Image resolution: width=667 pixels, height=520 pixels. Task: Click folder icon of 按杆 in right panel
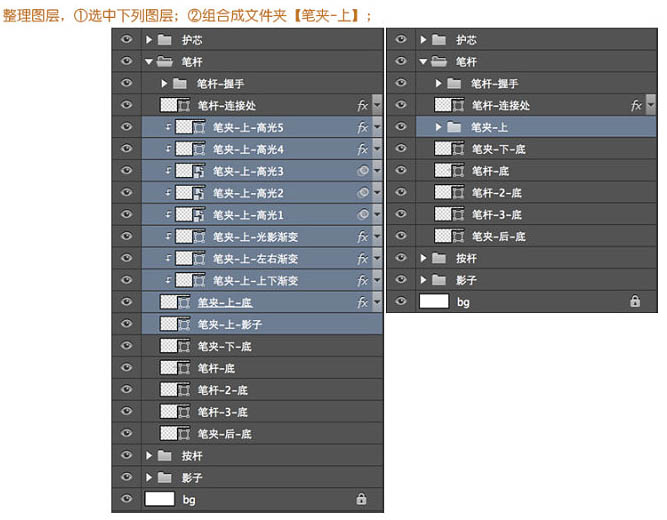click(x=439, y=258)
